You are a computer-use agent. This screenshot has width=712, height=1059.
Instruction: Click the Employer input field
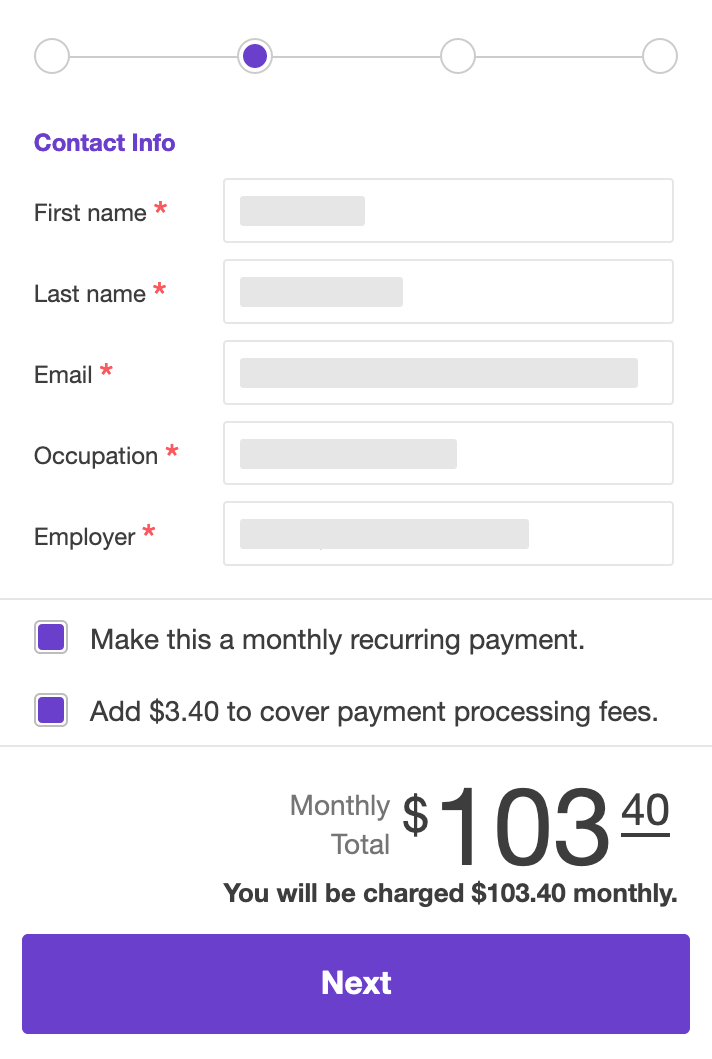click(447, 533)
